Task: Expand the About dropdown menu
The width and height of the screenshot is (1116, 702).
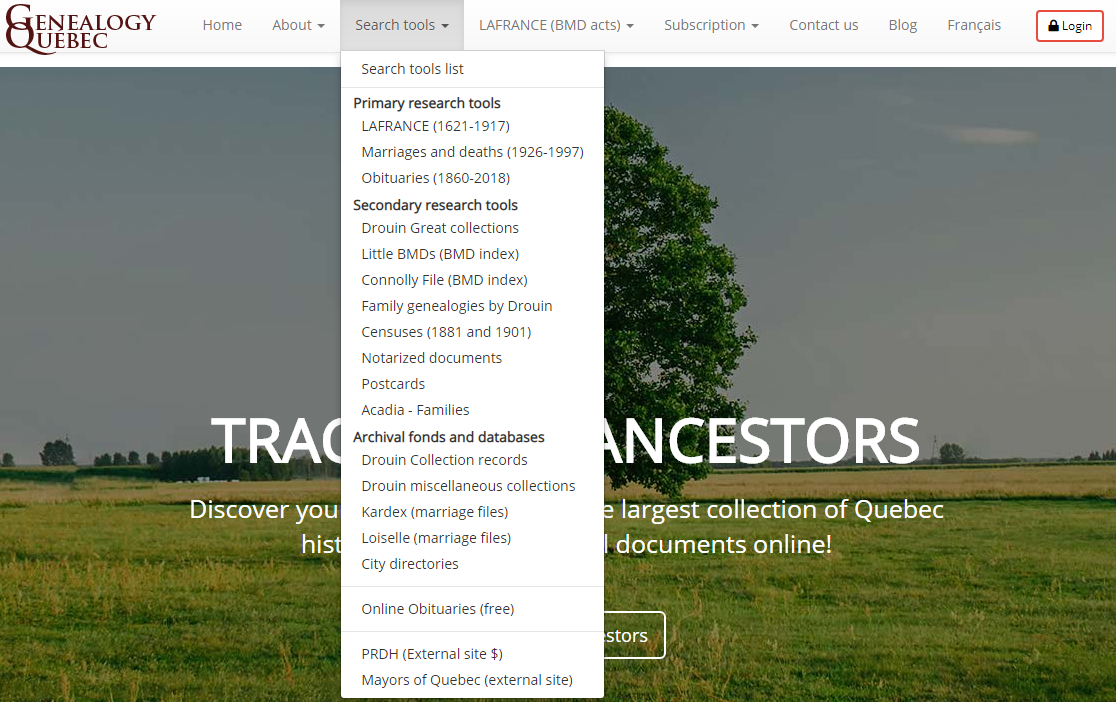Action: pyautogui.click(x=298, y=25)
